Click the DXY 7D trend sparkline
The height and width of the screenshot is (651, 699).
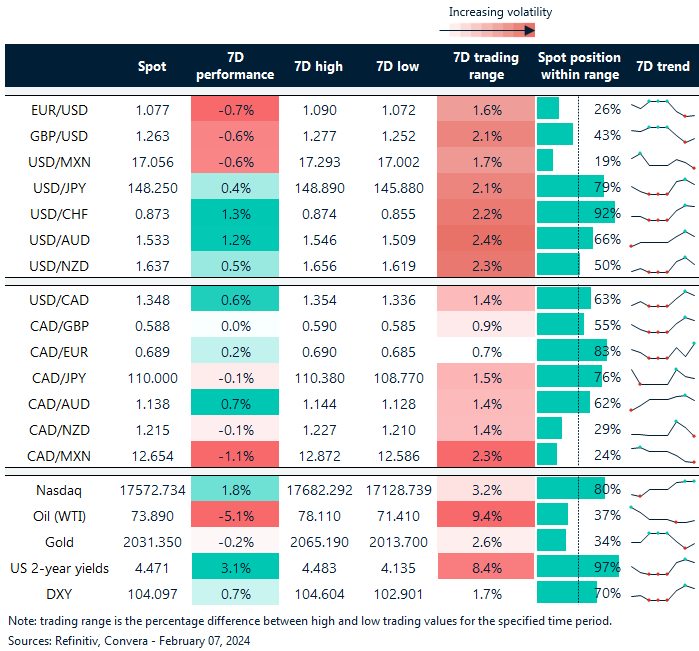pos(660,592)
